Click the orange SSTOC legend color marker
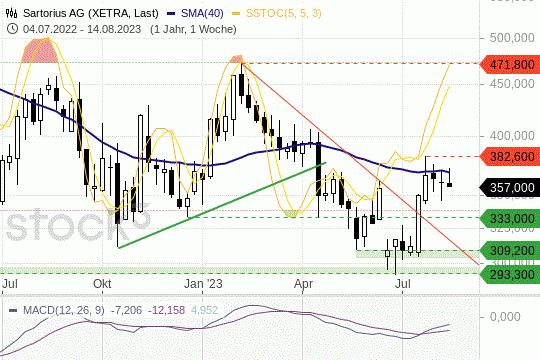The image size is (540, 360). click(236, 14)
